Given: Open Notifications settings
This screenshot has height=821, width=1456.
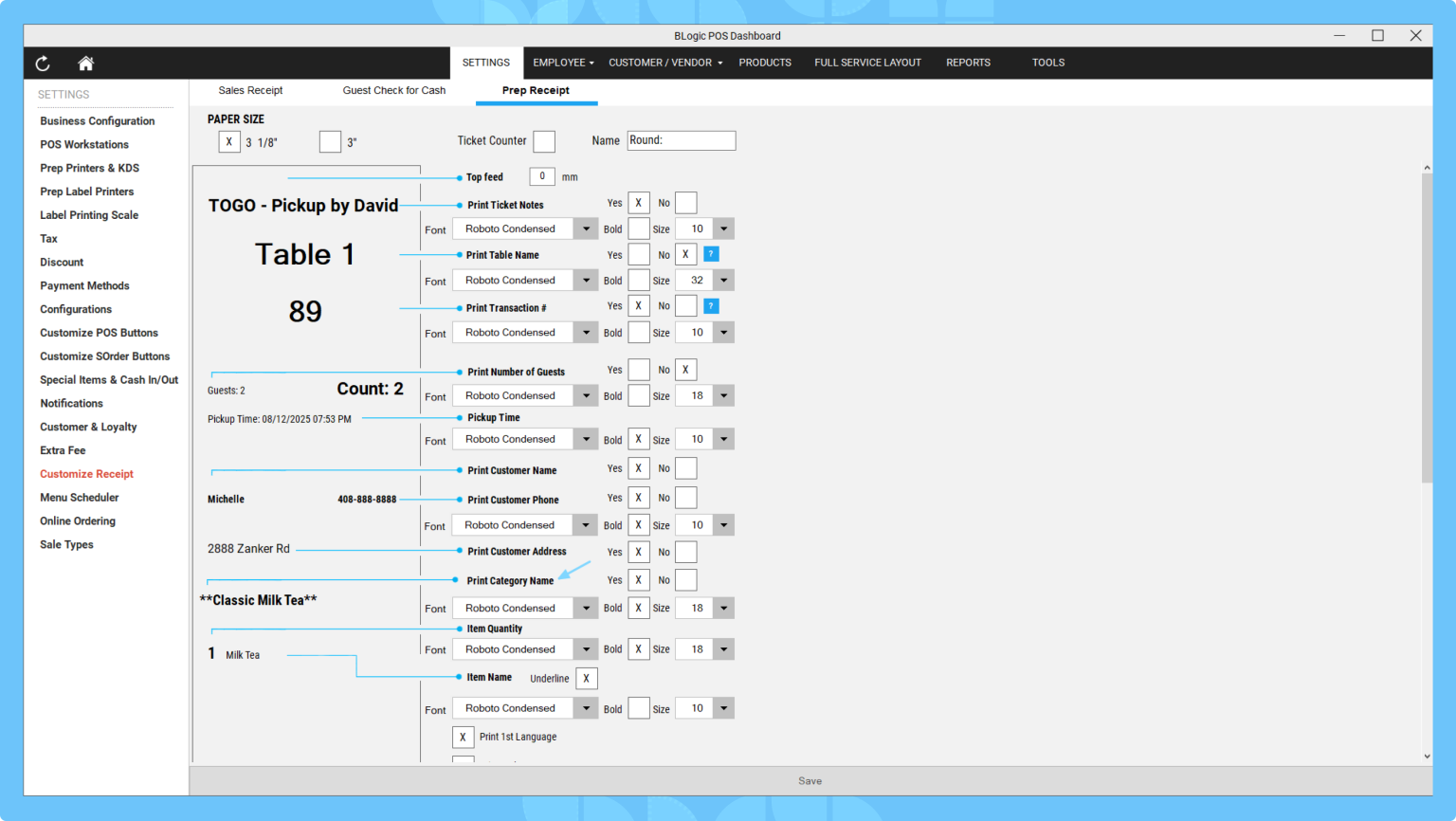Looking at the screenshot, I should point(71,403).
